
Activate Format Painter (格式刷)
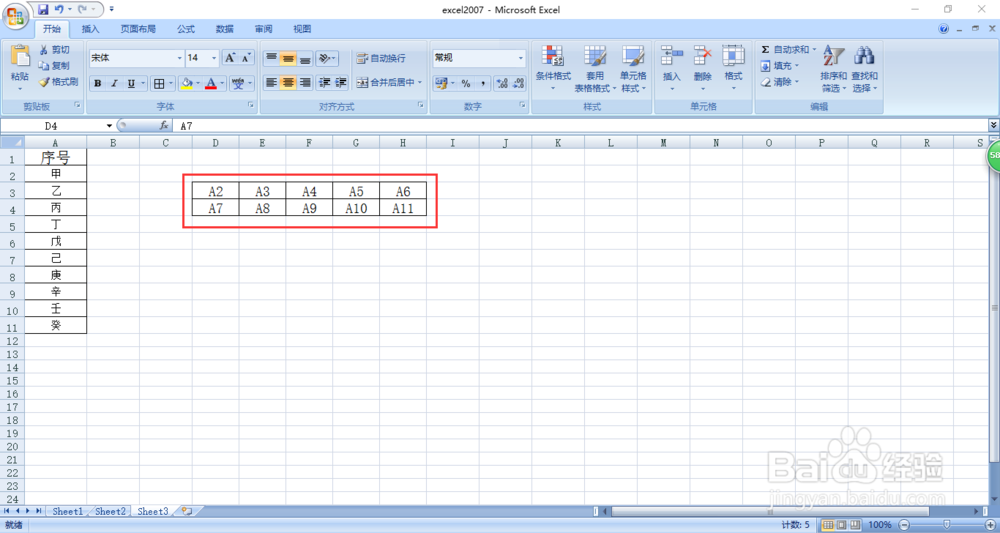58,82
